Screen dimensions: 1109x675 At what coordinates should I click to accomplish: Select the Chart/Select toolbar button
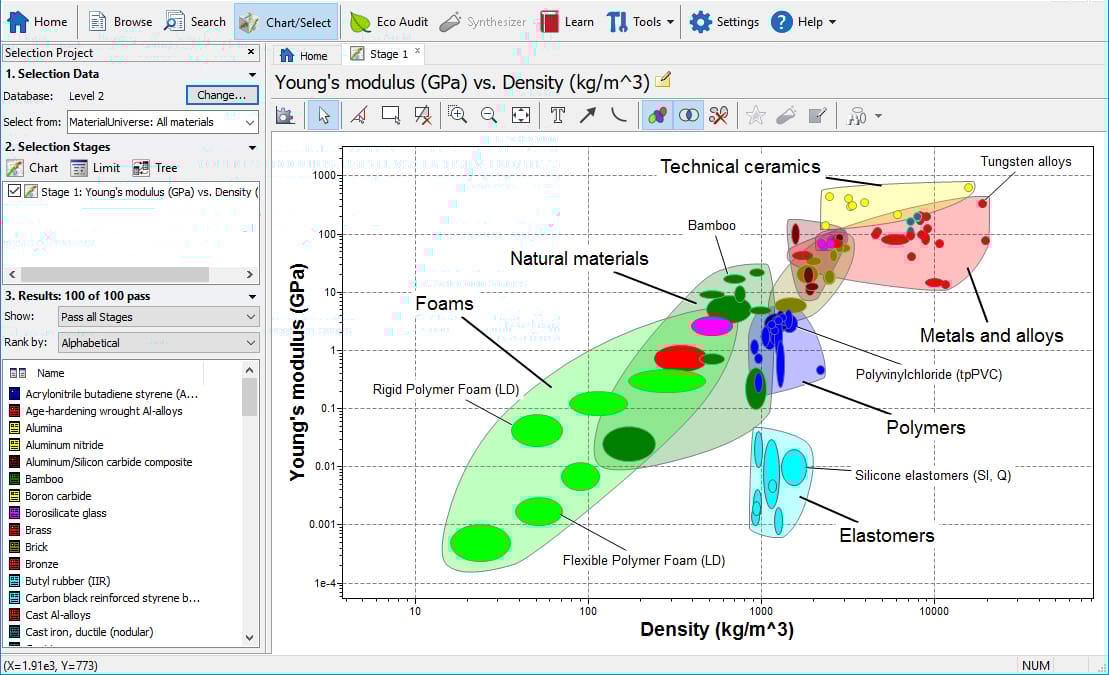pyautogui.click(x=285, y=22)
